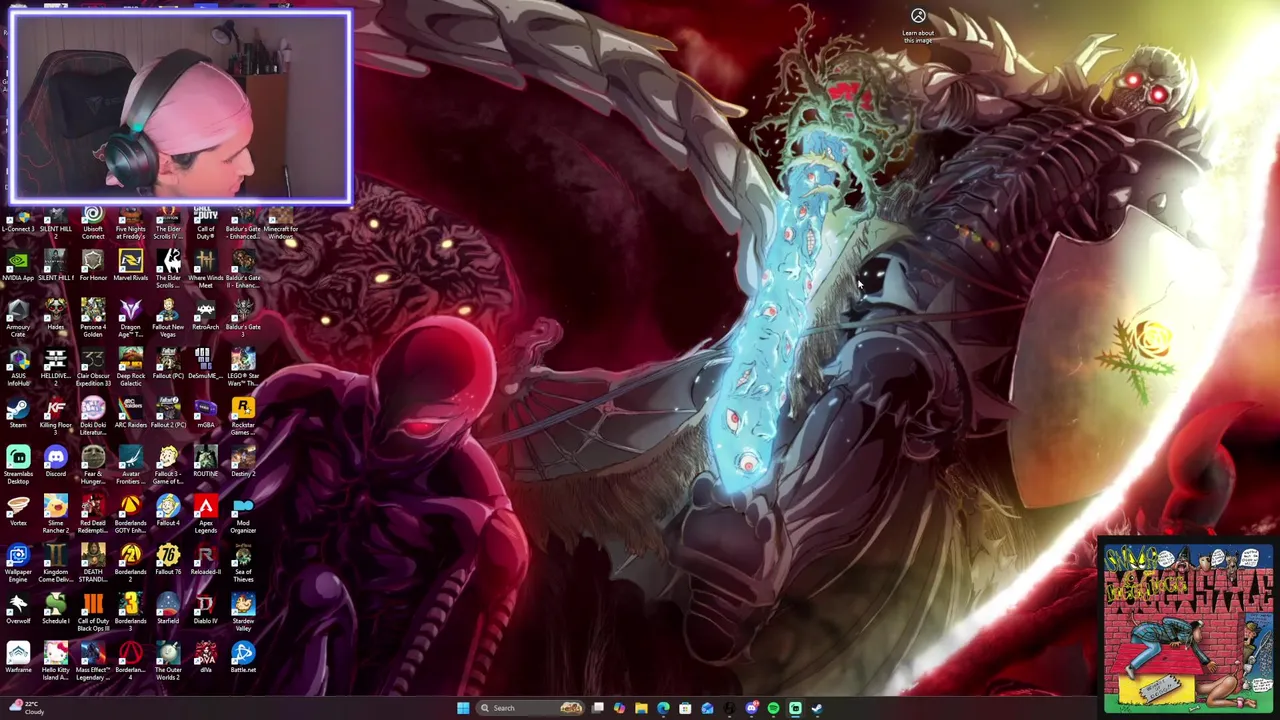Open the Wallpaper Engine shortcut
The width and height of the screenshot is (1280, 720).
pos(18,564)
